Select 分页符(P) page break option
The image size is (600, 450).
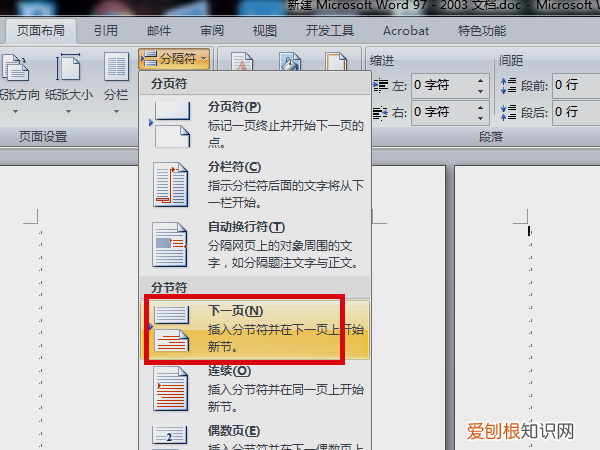click(255, 124)
